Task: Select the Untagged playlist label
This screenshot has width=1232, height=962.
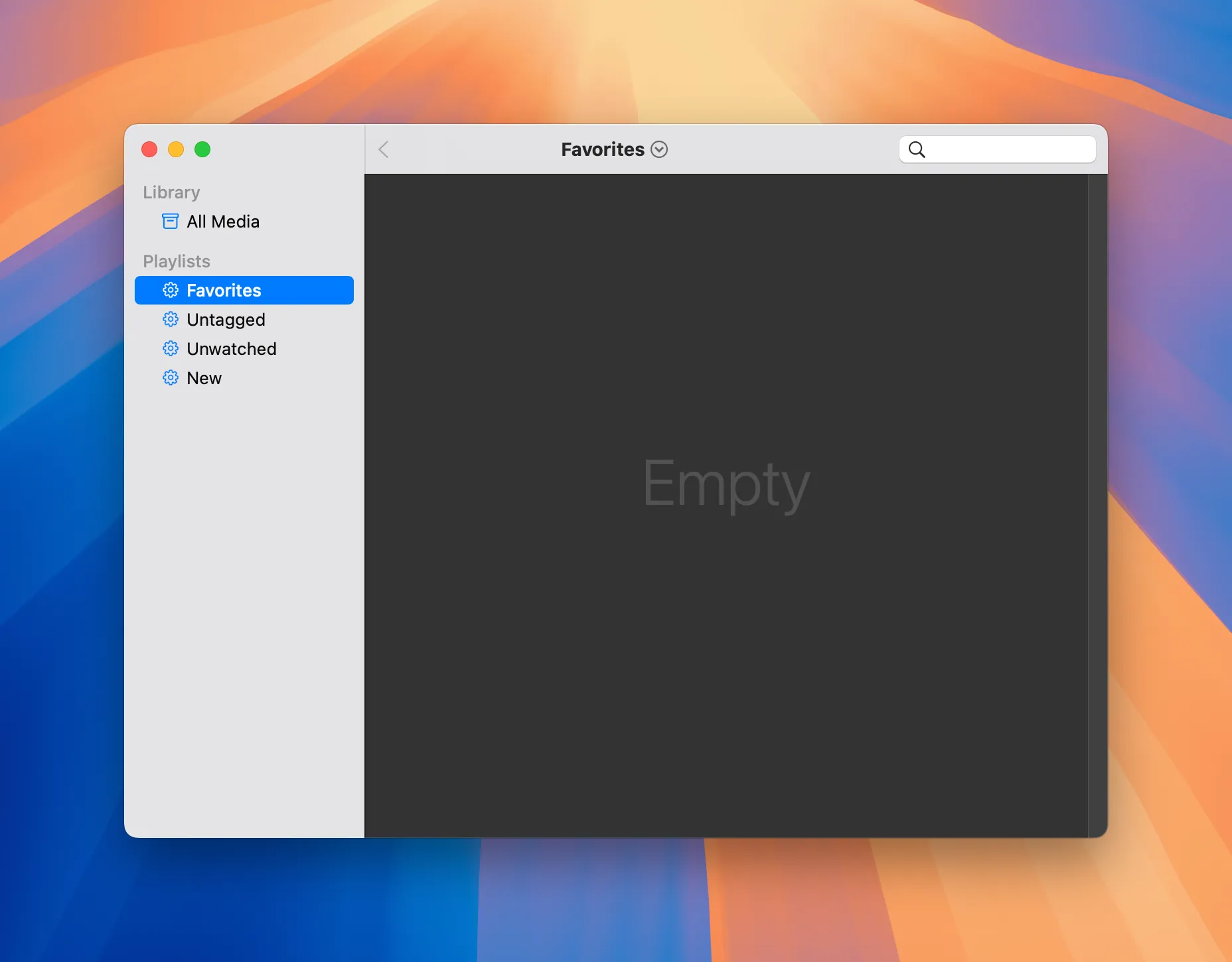Action: pos(226,320)
